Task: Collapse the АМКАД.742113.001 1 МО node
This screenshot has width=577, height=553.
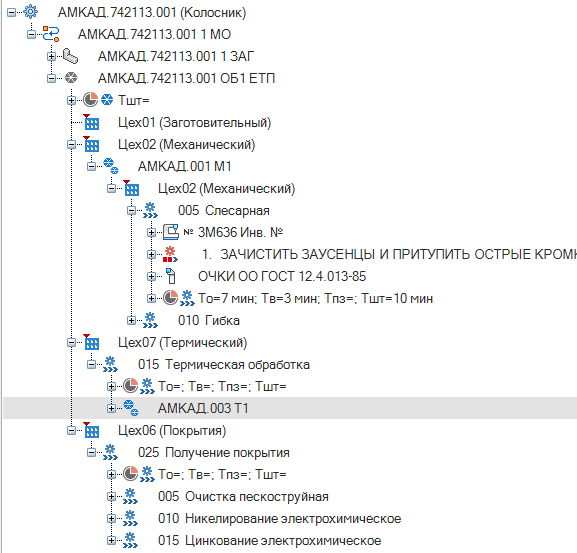Action: coord(31,35)
